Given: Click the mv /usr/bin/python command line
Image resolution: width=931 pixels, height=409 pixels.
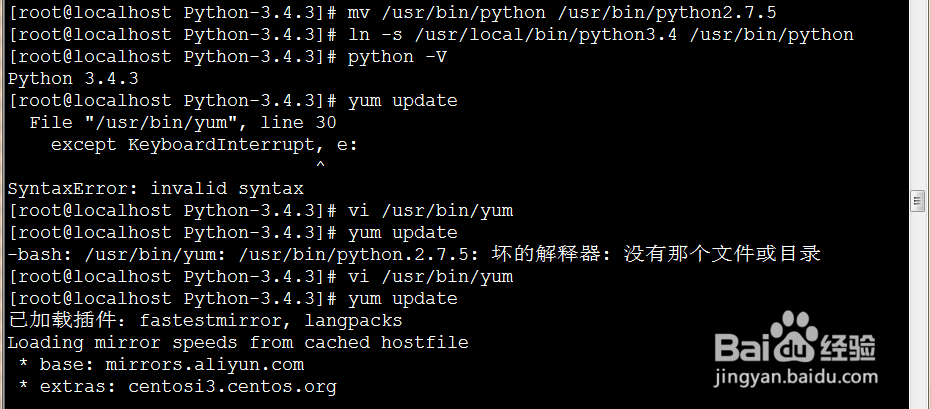Looking at the screenshot, I should coord(562,13).
